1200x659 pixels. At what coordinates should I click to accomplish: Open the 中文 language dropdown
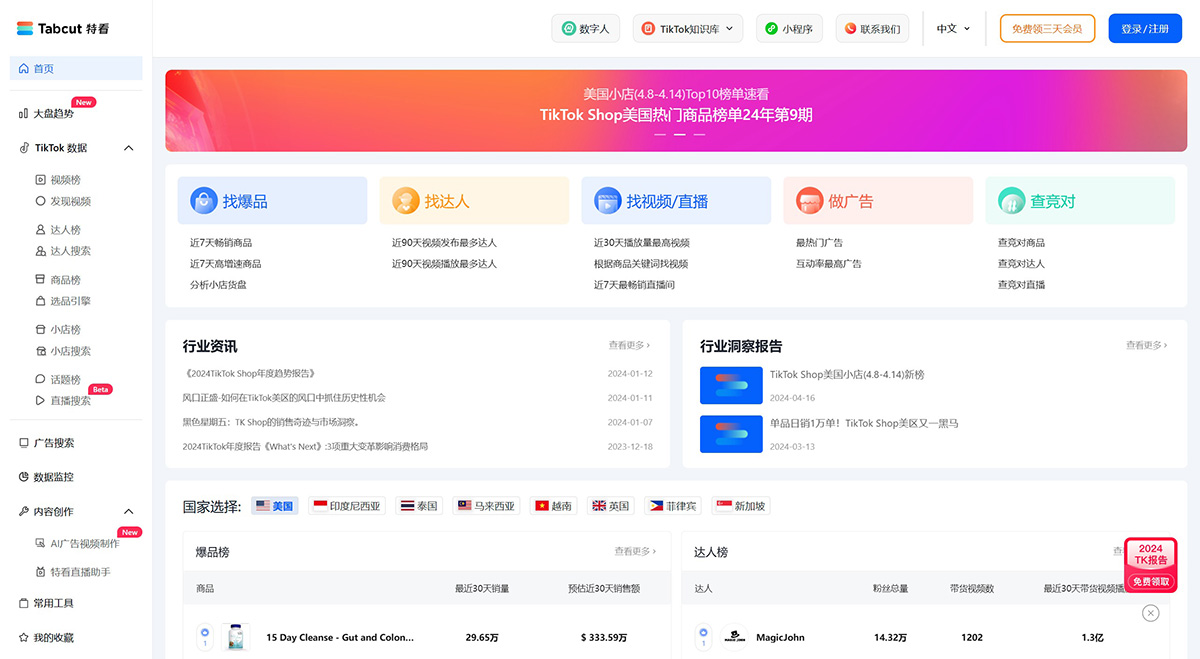click(x=949, y=28)
